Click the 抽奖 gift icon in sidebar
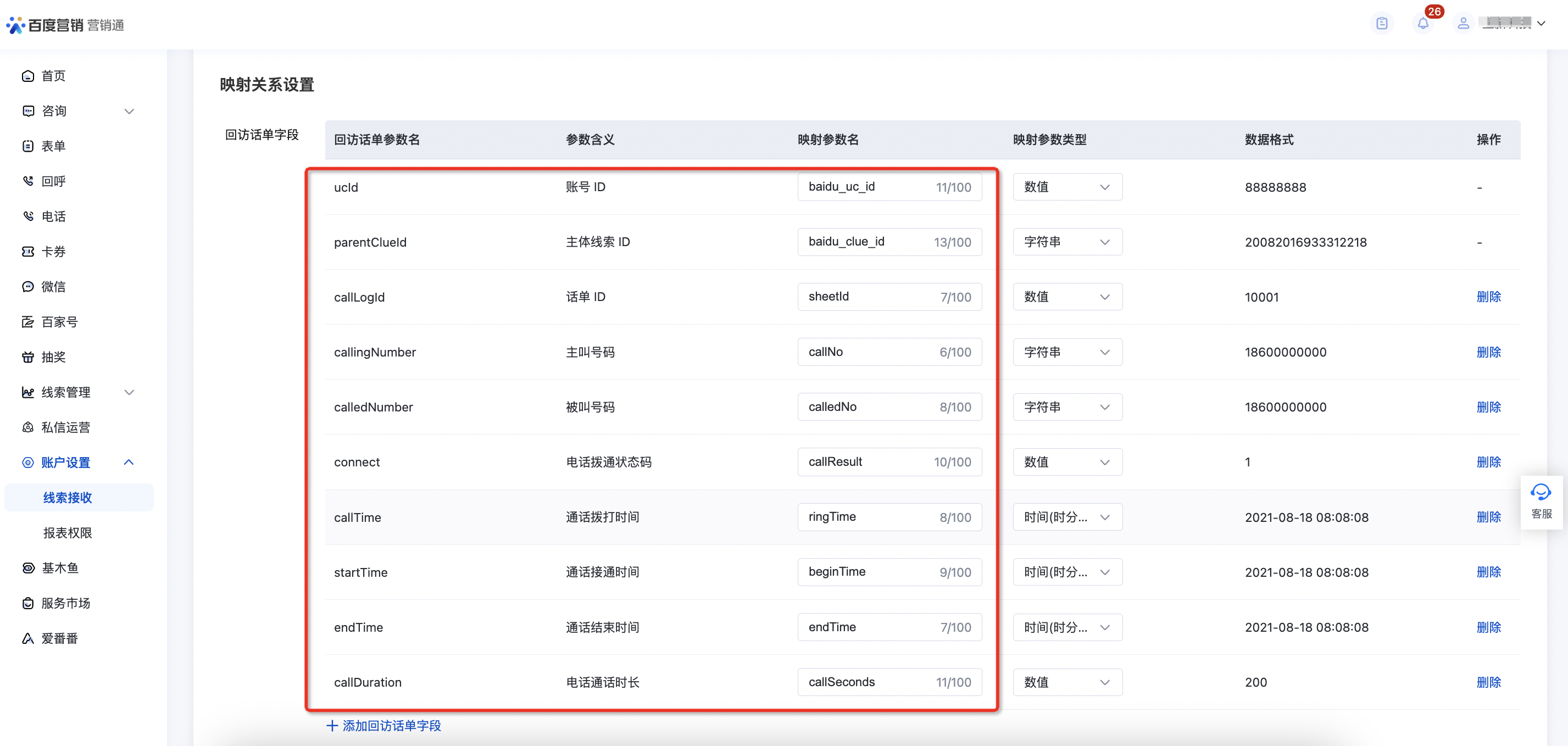 point(28,357)
